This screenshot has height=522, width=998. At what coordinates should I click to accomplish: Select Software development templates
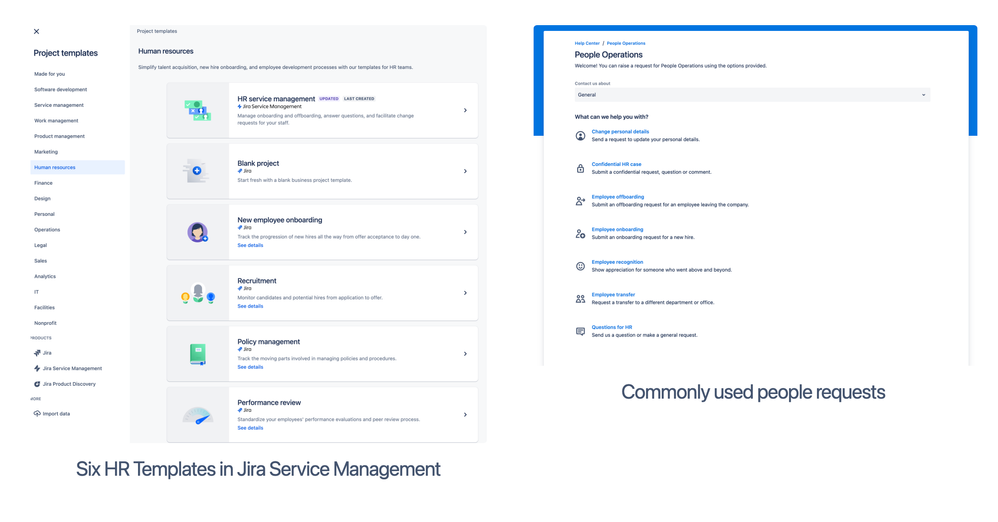click(60, 90)
